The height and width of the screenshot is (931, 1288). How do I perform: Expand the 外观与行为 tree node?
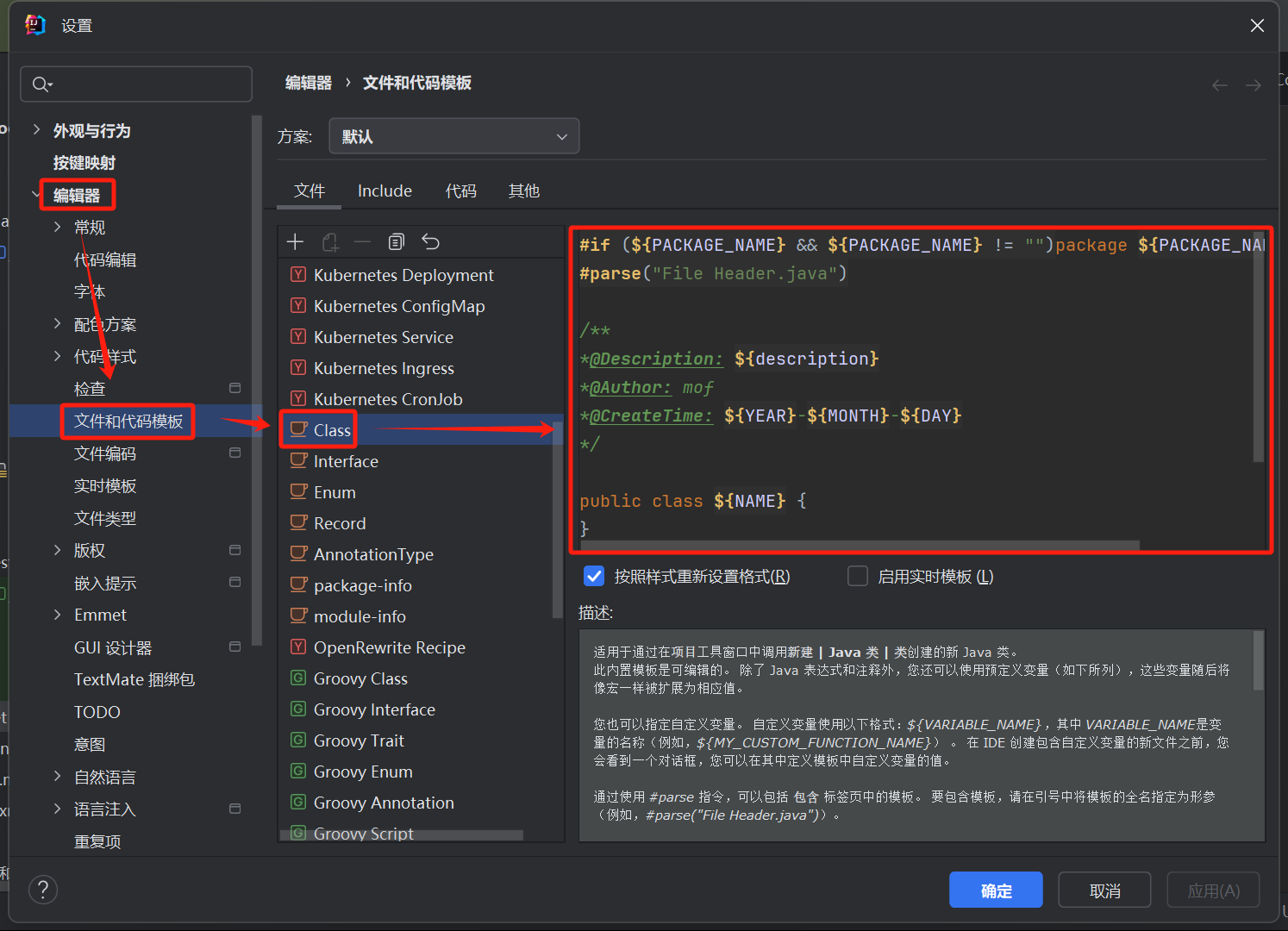36,130
